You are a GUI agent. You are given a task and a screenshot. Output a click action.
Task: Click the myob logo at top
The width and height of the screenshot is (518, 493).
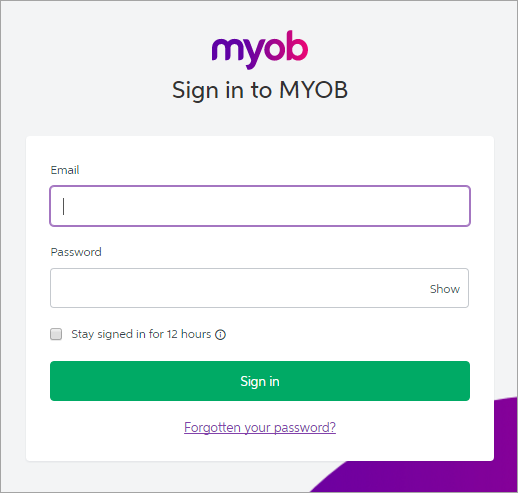260,49
